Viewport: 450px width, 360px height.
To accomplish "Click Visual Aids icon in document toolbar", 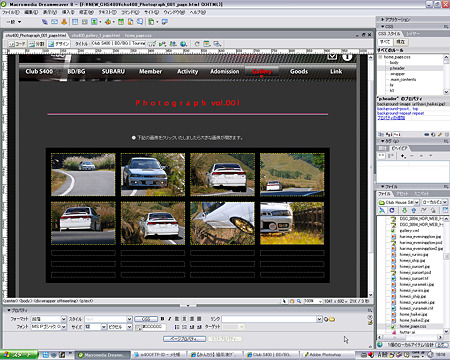I will 217,44.
